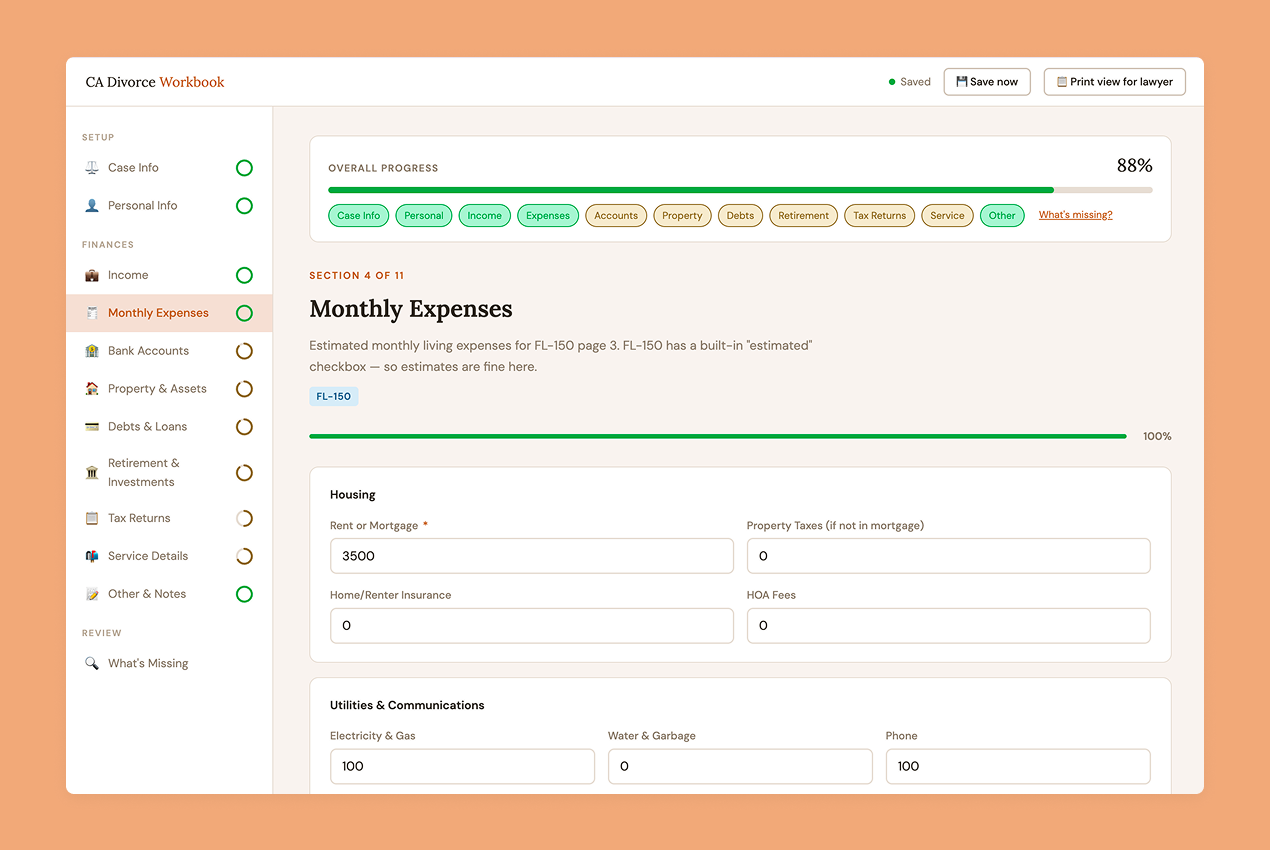Screen dimensions: 1270x850
Task: Click the Other progress chip
Action: coord(1002,215)
